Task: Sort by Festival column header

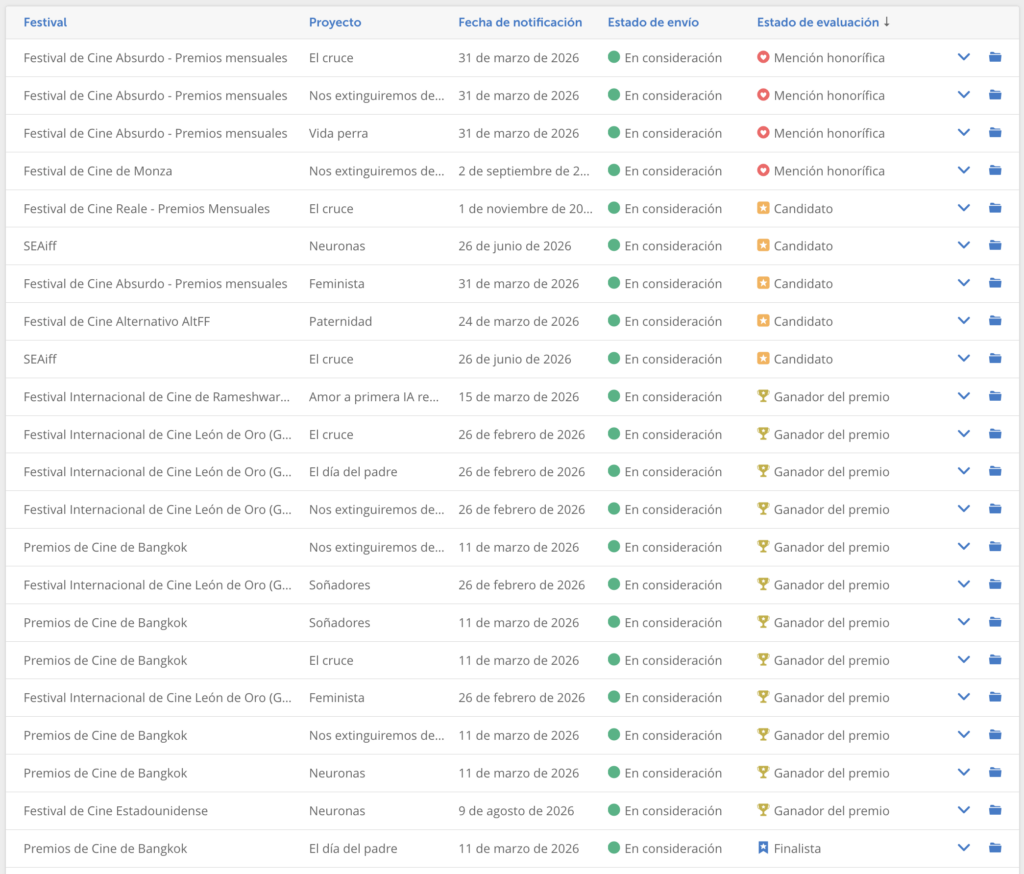Action: pos(45,22)
